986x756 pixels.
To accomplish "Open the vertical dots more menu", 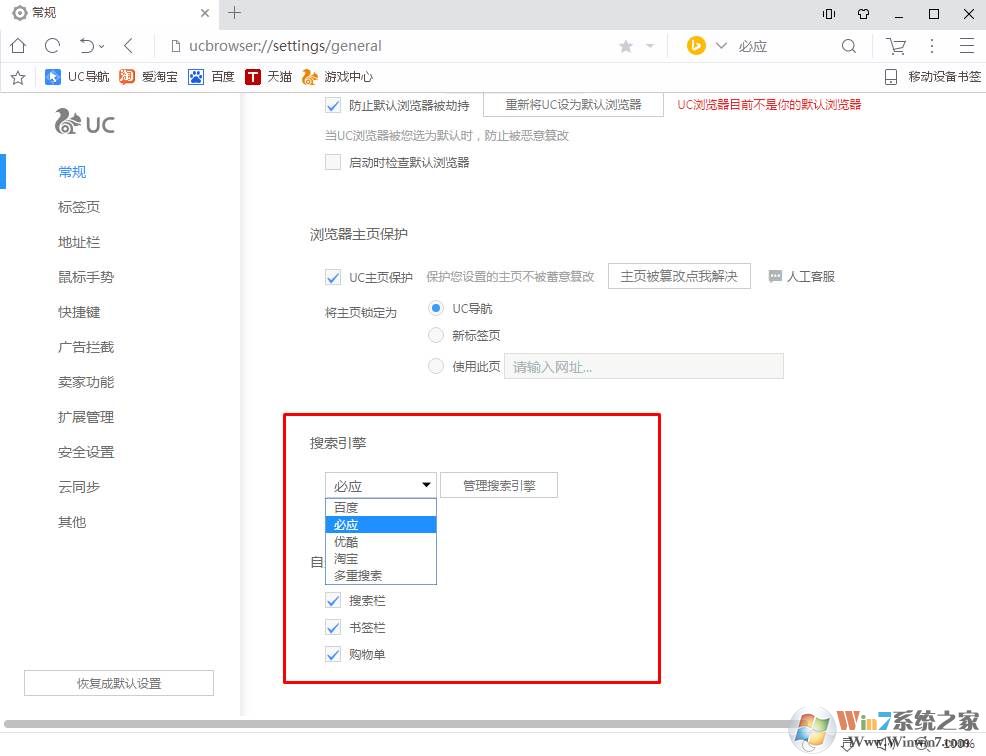I will [932, 45].
